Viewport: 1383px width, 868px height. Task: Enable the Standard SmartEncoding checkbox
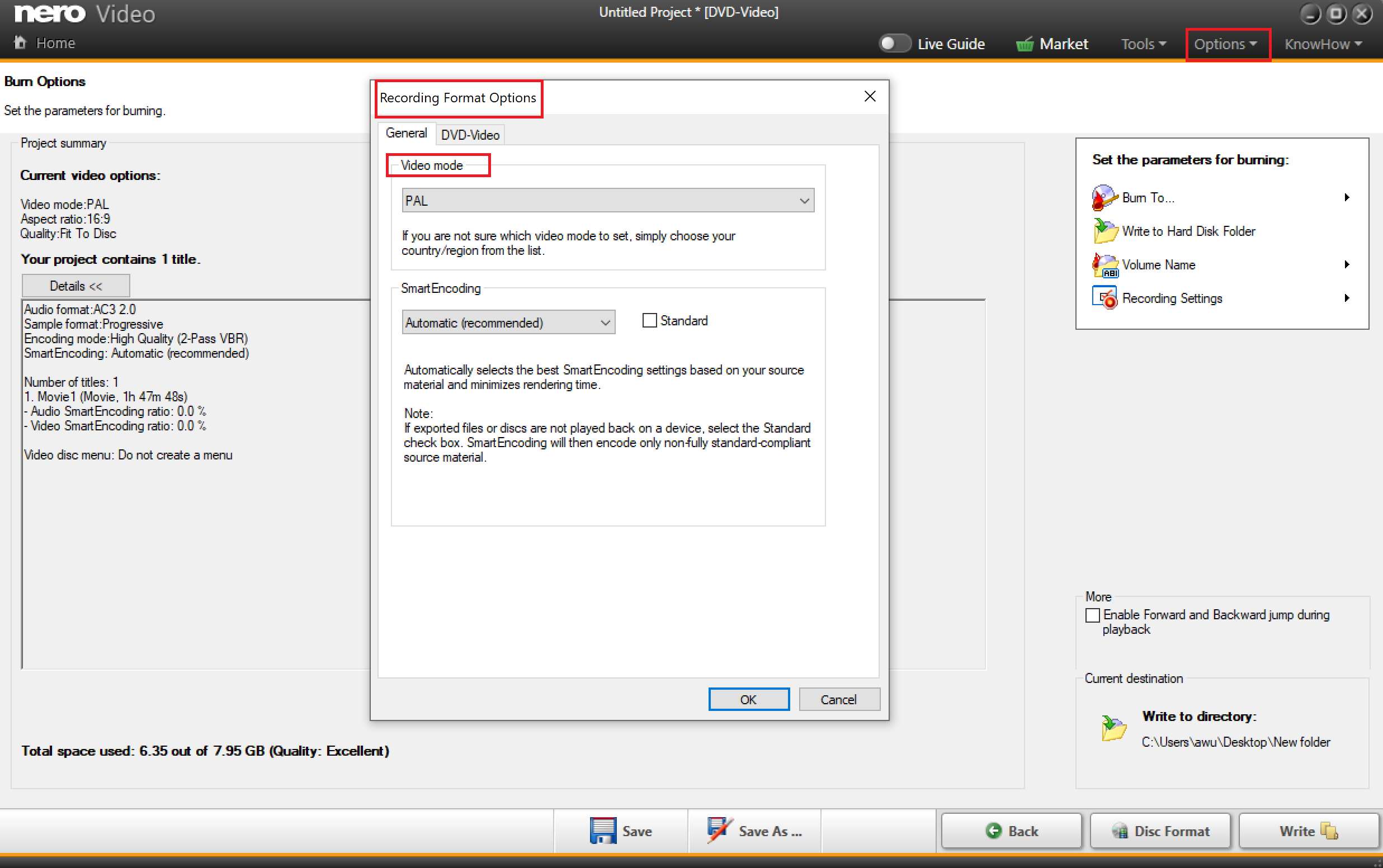tap(650, 320)
